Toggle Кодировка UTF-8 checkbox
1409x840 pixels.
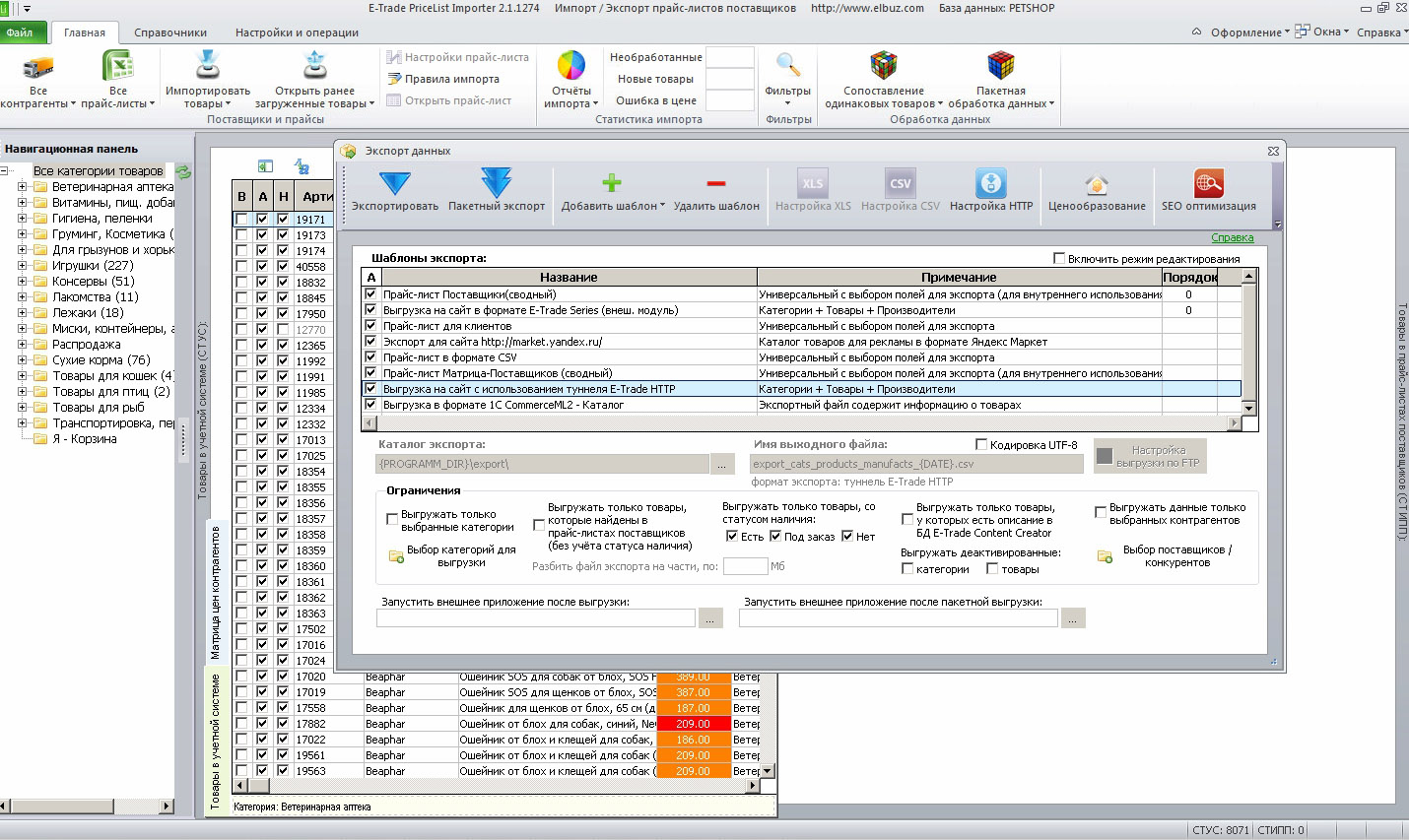[x=981, y=445]
